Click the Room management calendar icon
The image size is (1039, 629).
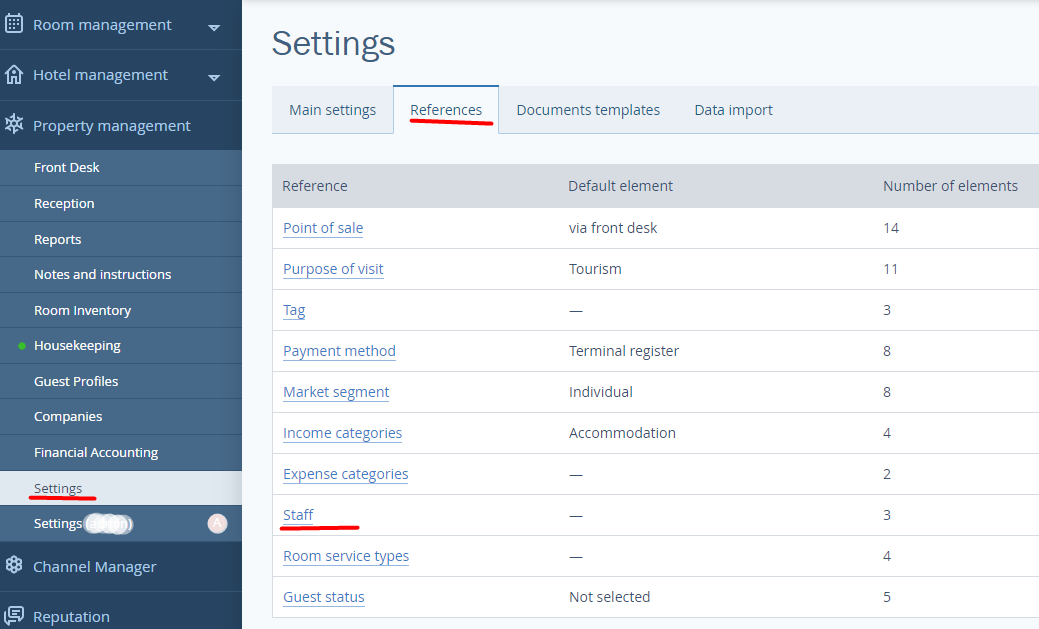(x=14, y=24)
